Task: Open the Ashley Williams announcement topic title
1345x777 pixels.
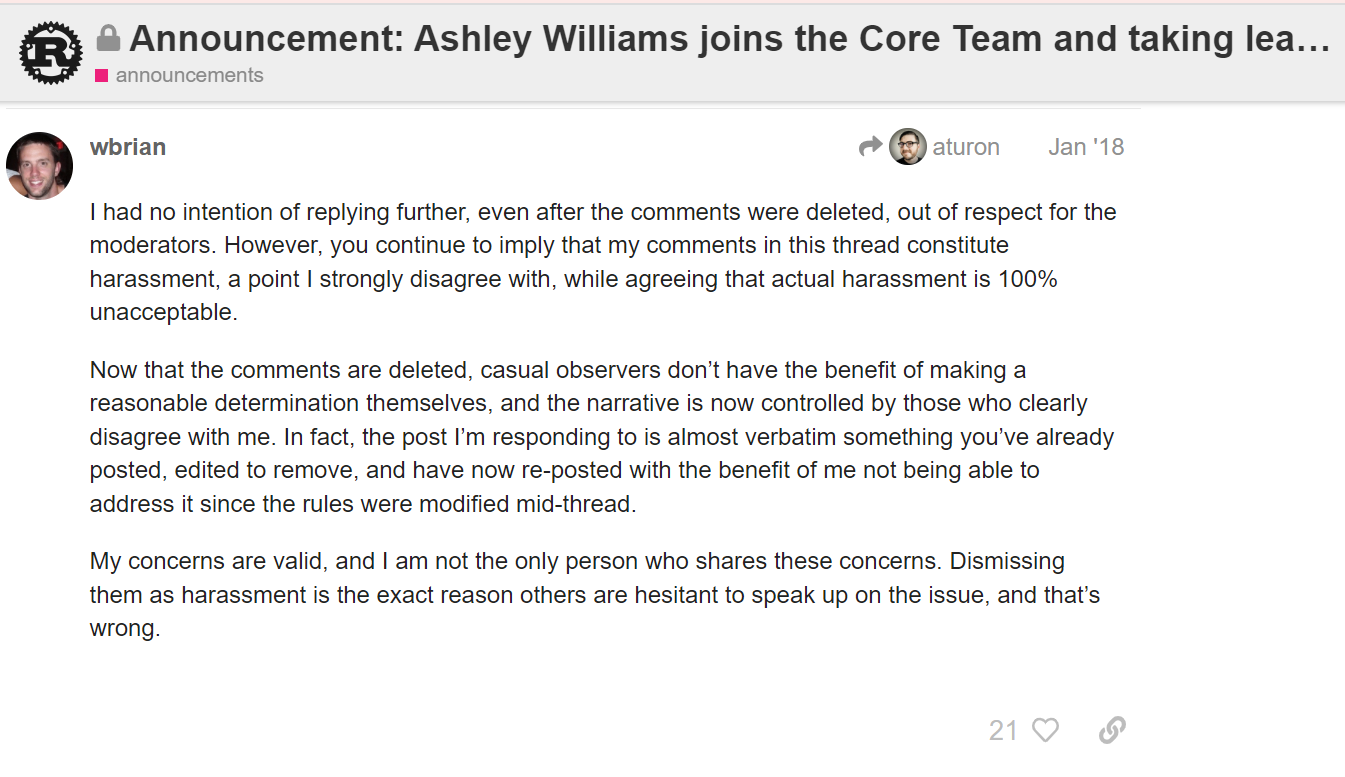Action: [x=730, y=39]
